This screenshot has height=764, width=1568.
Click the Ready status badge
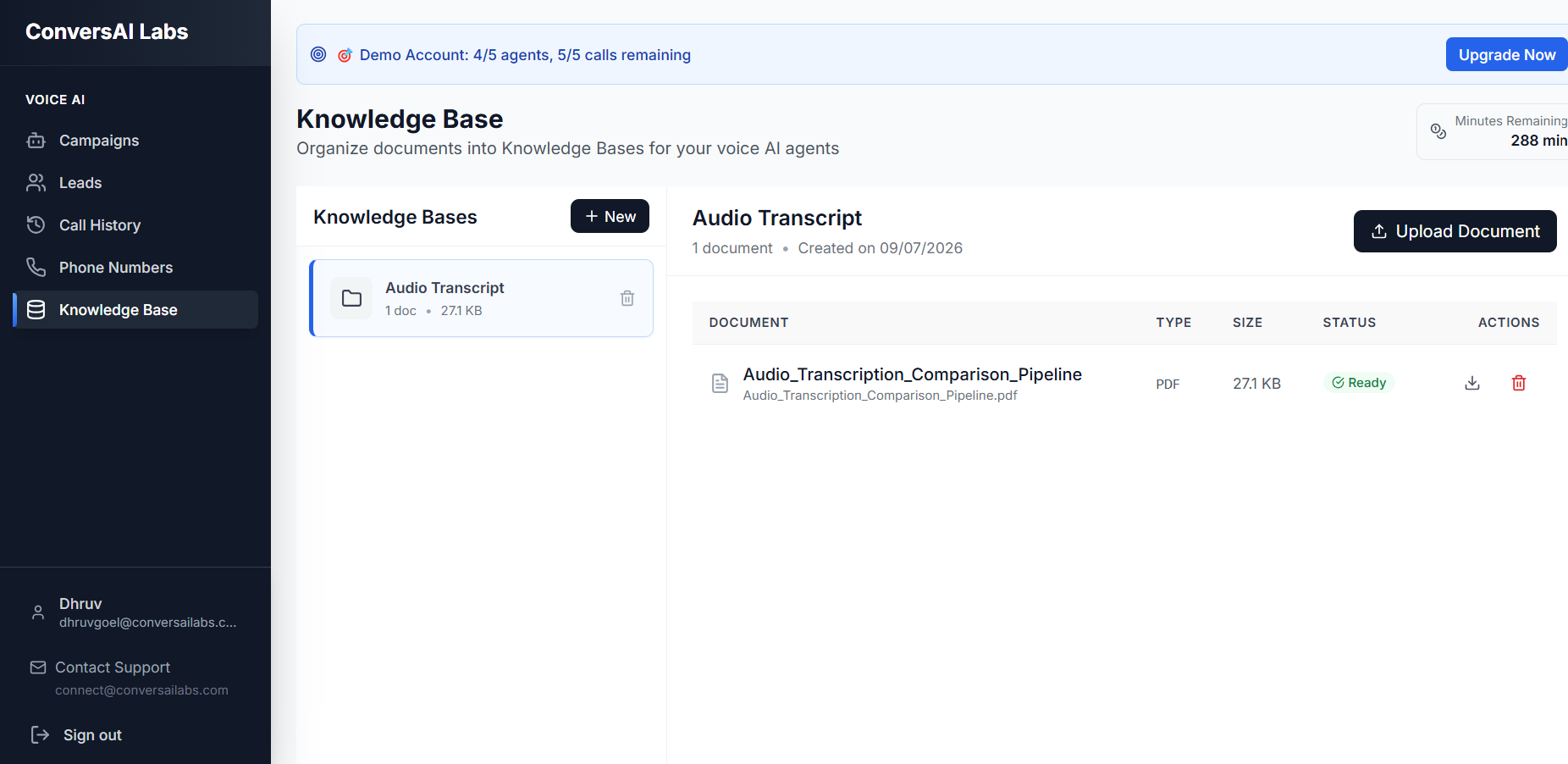click(1359, 383)
